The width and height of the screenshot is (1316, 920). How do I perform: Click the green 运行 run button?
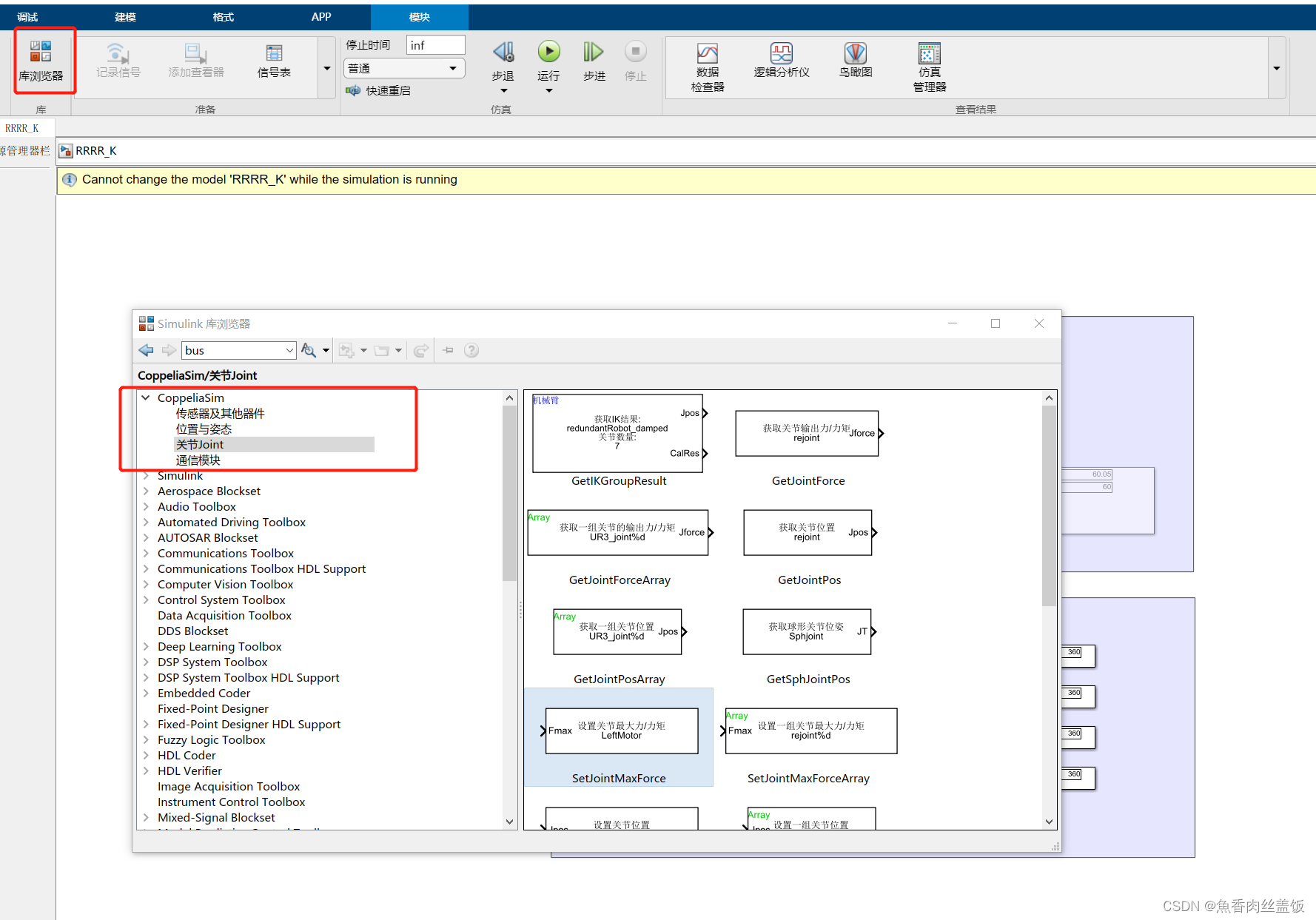(x=548, y=51)
